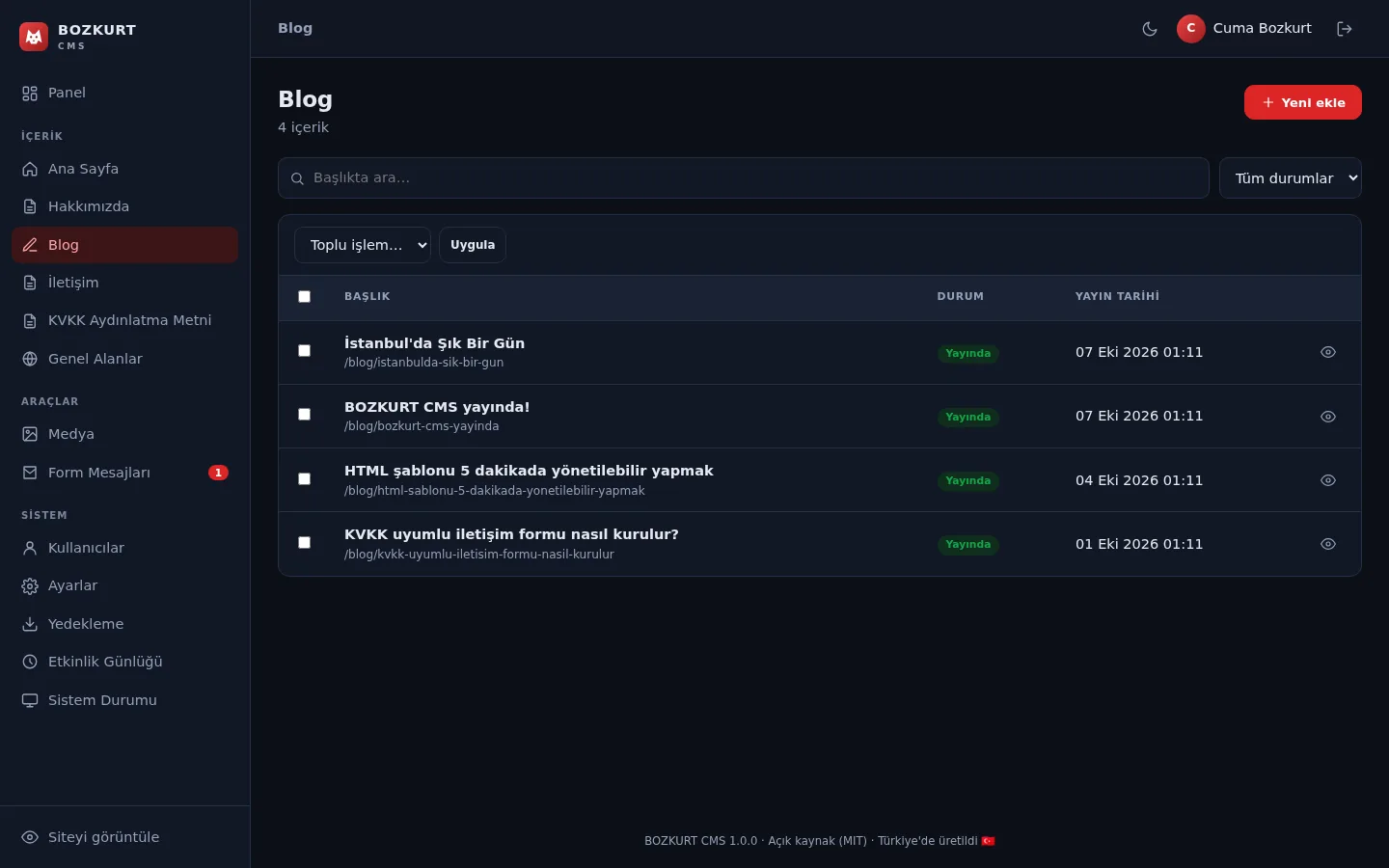Open the BOZKURT CMS yayında! post title

[x=437, y=407]
